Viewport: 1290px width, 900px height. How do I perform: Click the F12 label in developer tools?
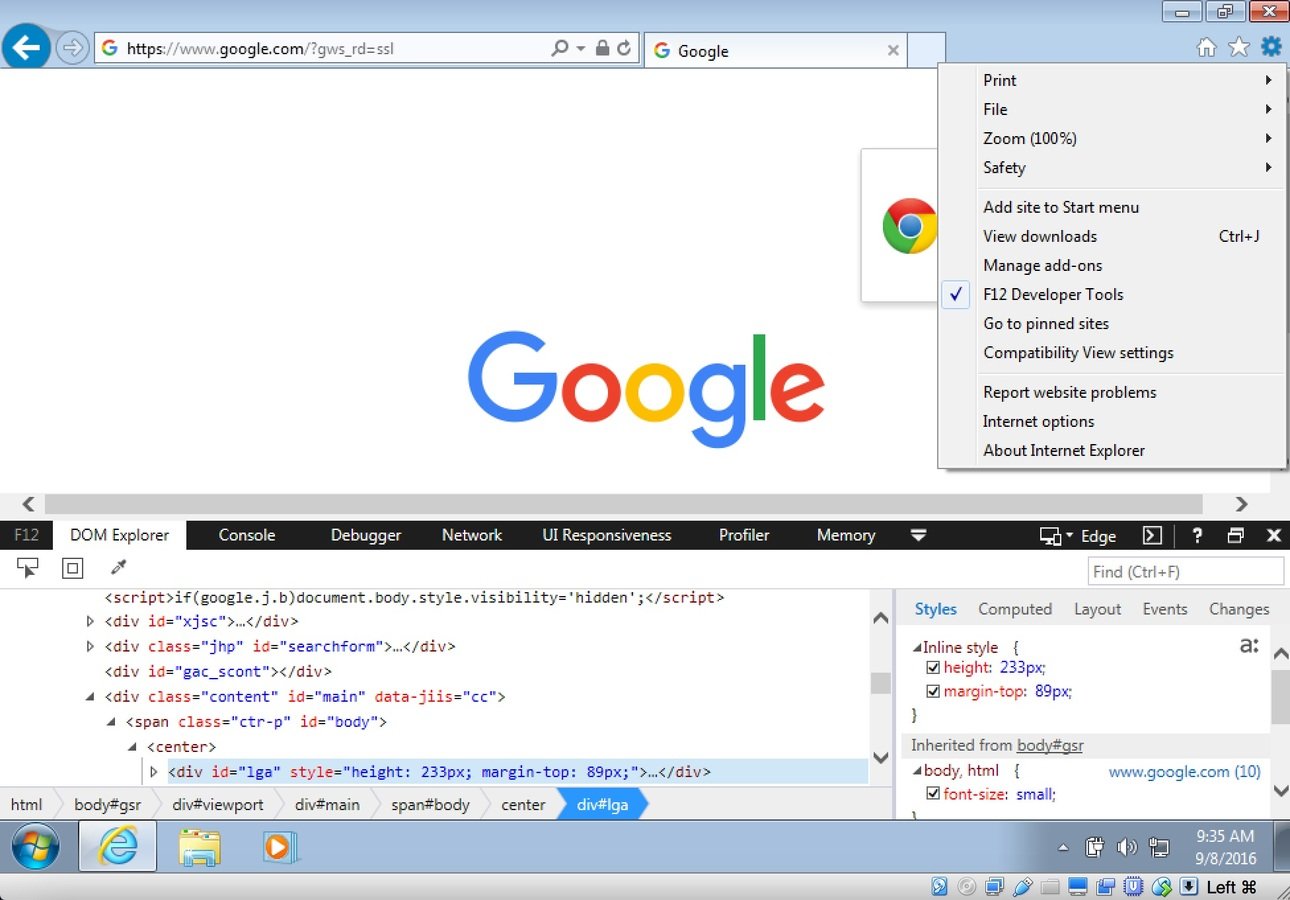pyautogui.click(x=27, y=535)
